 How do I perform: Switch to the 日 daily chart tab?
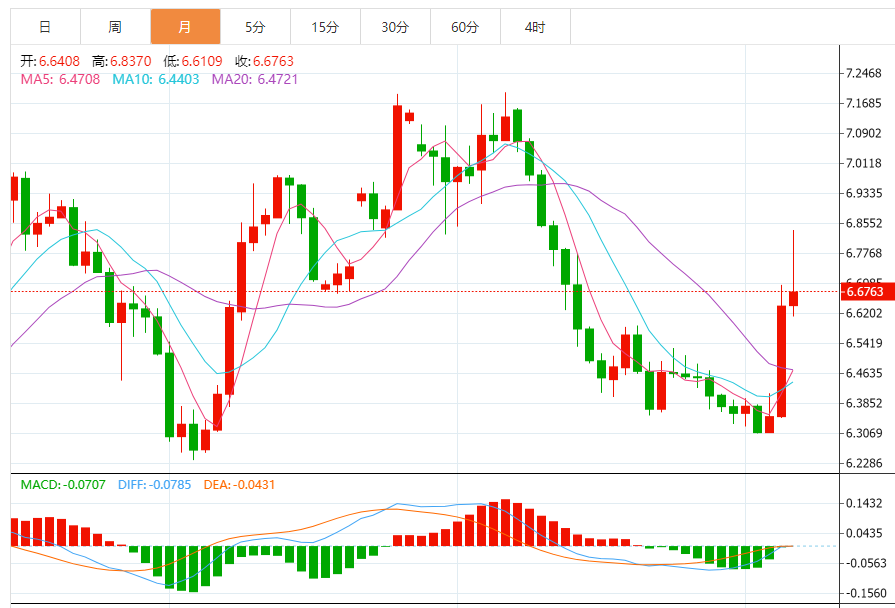tap(45, 27)
